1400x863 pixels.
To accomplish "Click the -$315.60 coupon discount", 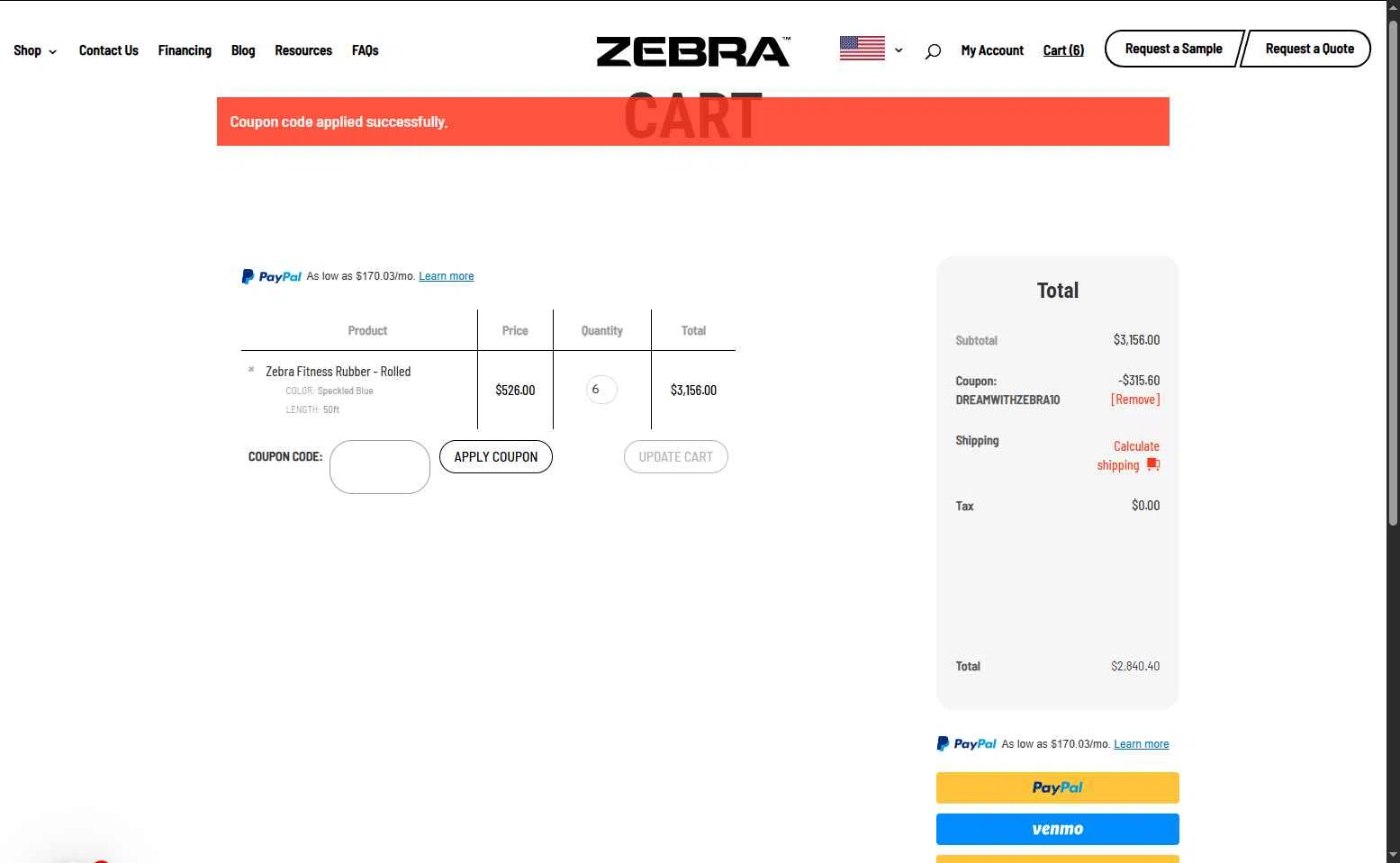I will (1139, 380).
